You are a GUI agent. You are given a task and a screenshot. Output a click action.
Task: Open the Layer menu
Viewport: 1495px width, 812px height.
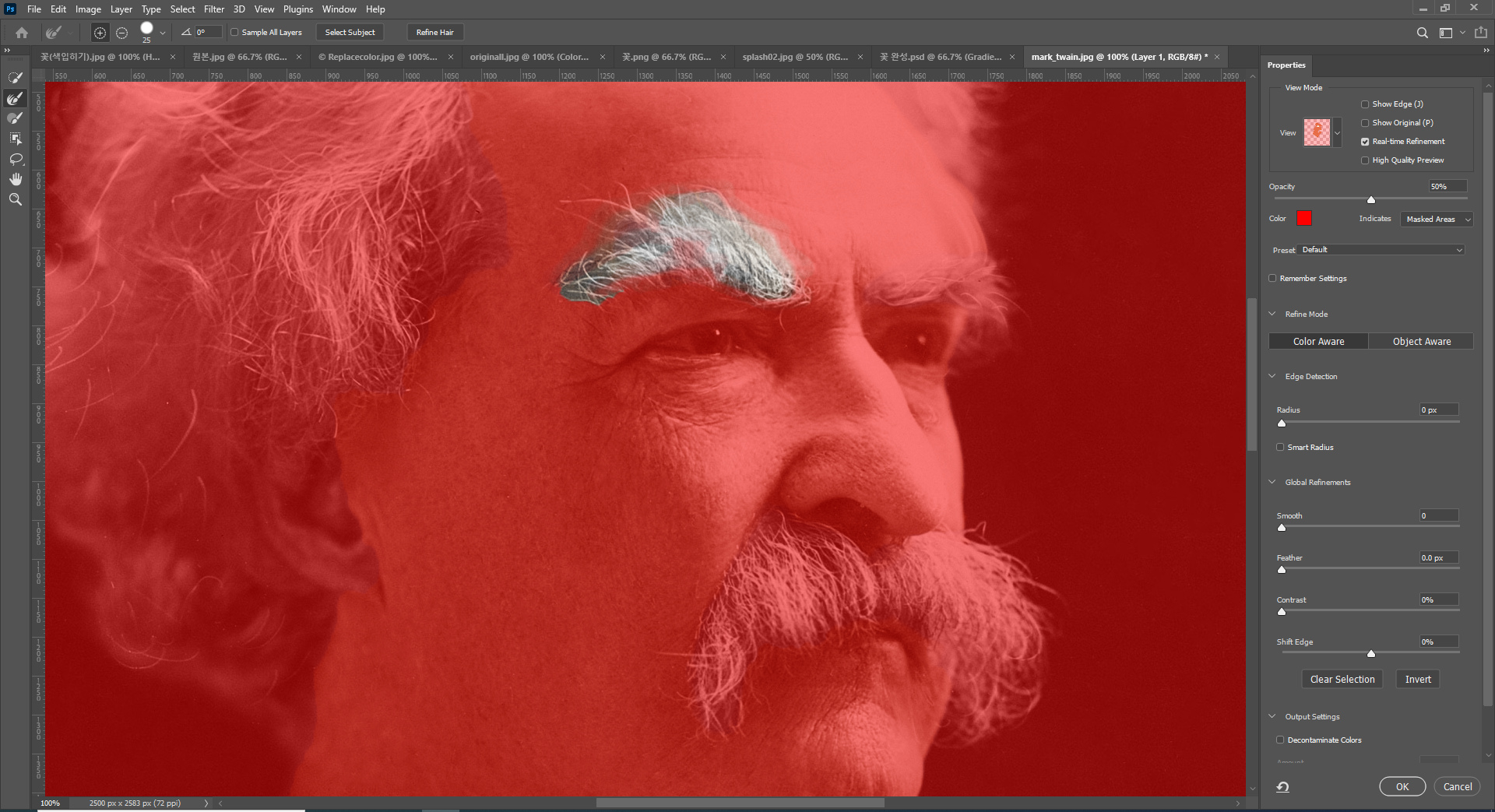click(121, 9)
